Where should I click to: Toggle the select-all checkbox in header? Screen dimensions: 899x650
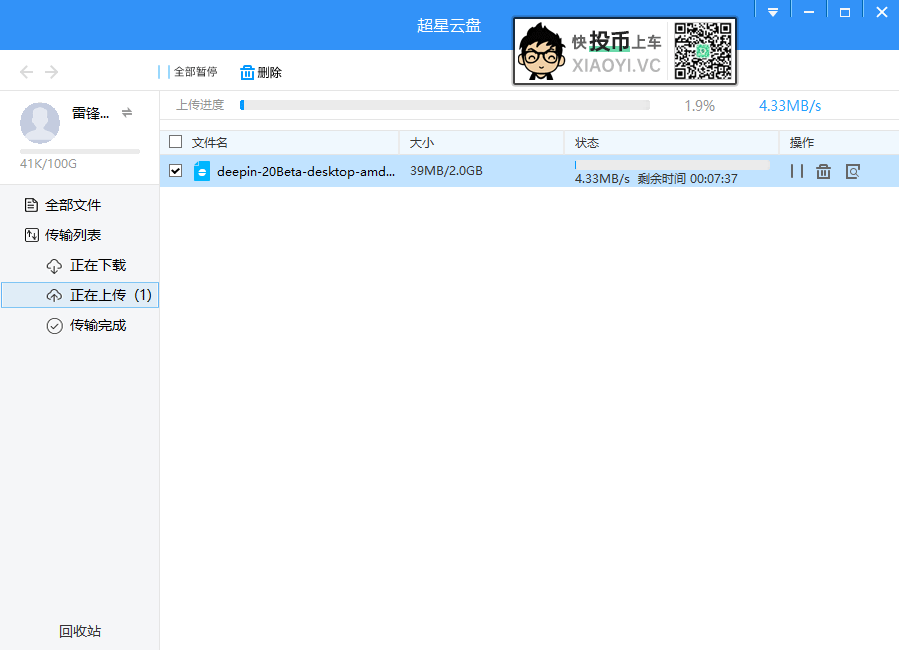click(174, 142)
